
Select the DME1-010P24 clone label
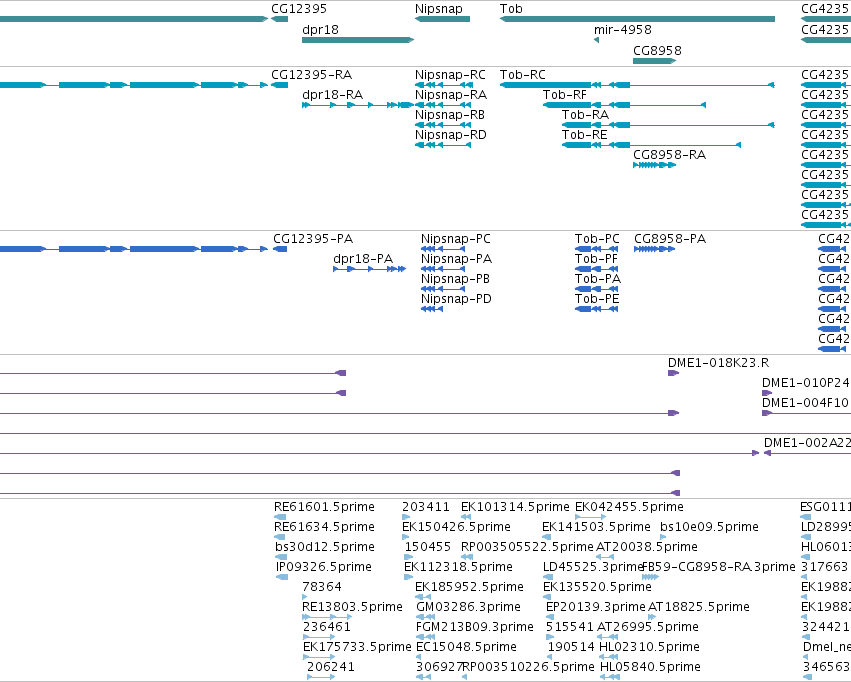click(x=805, y=383)
